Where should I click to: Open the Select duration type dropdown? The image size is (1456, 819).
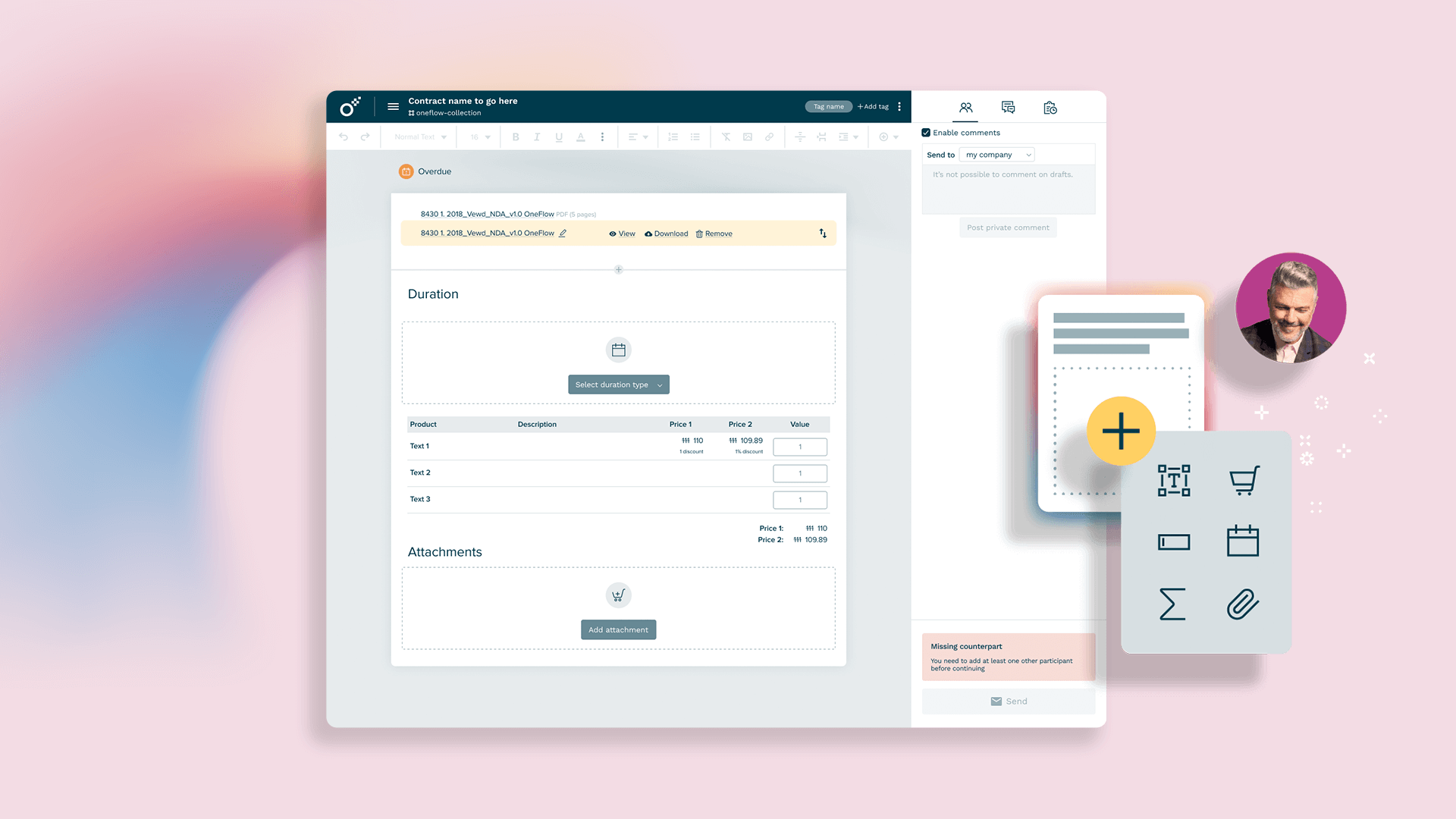[x=618, y=384]
